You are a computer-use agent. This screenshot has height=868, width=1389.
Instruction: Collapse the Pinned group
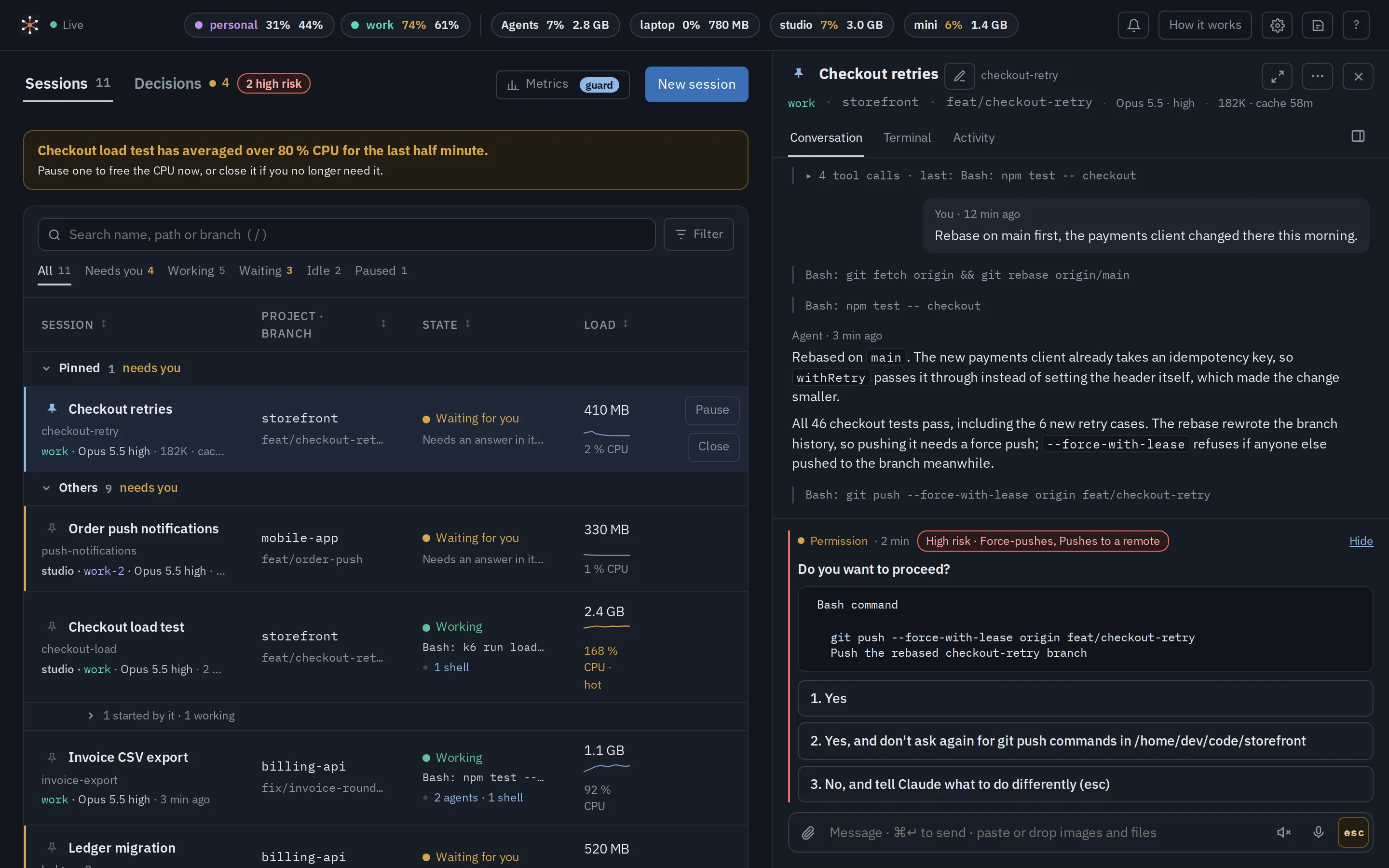(46, 368)
